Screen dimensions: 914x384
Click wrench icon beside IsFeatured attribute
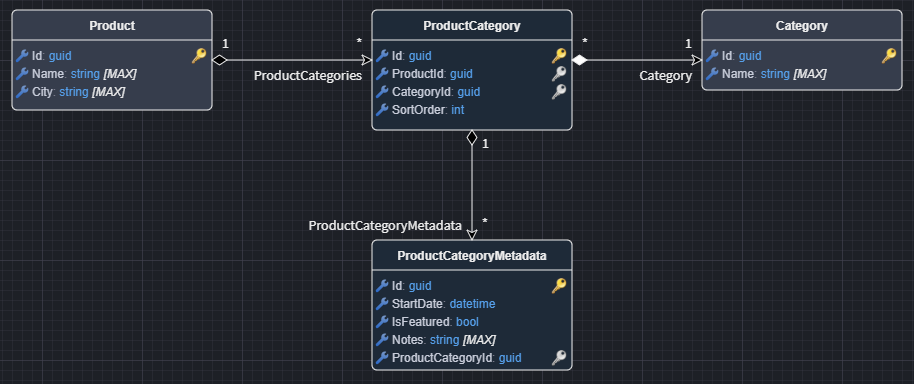[x=382, y=322]
